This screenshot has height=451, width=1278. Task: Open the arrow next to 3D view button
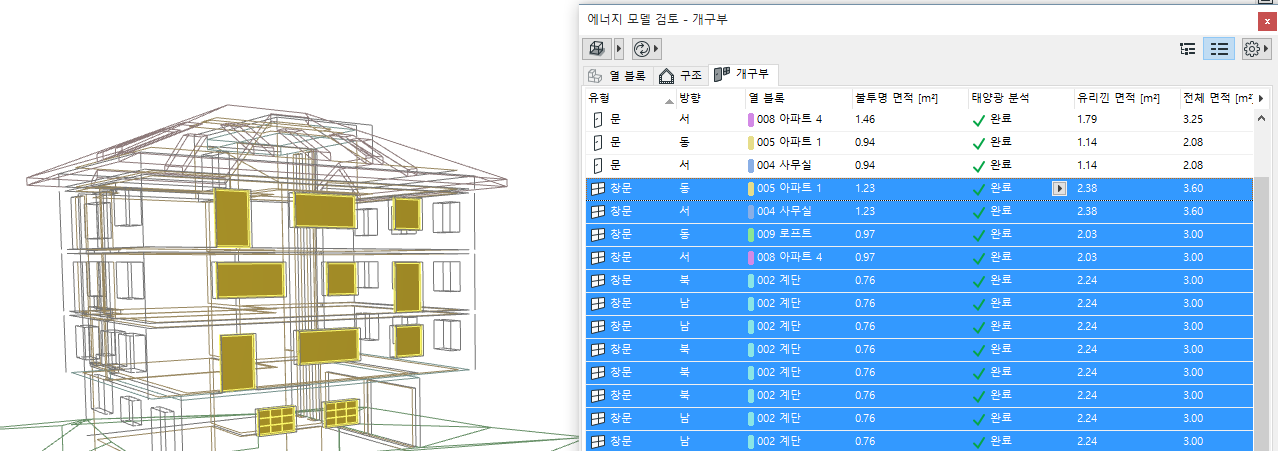(x=618, y=48)
